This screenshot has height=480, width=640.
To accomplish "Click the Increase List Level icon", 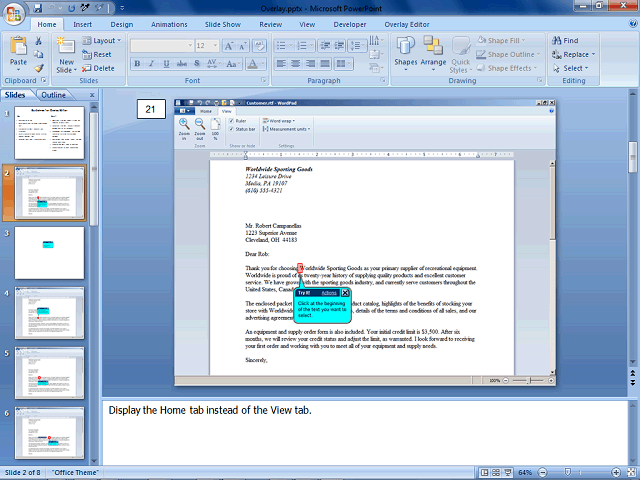I will click(x=339, y=46).
